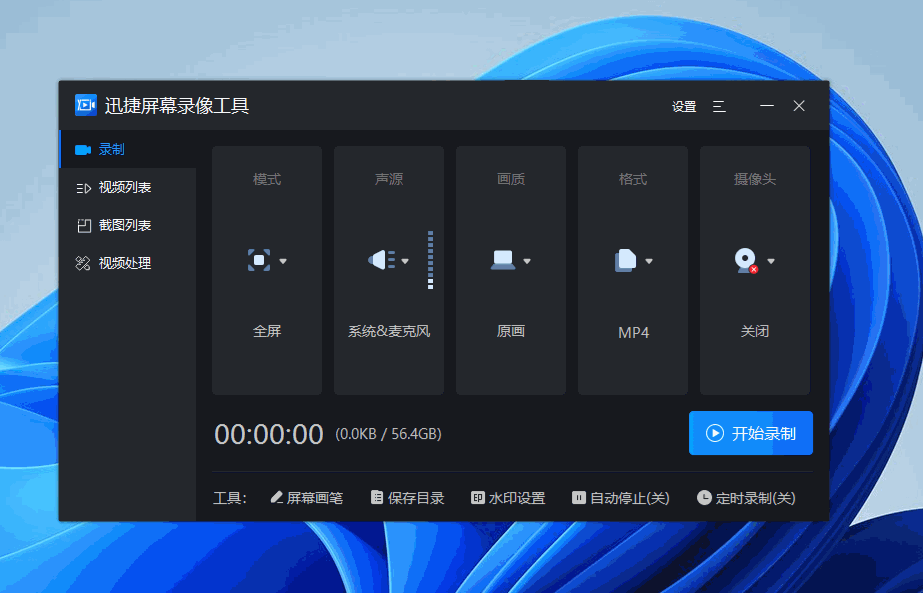Image resolution: width=923 pixels, height=593 pixels.
Task: Click the app logo icon in the title bar
Action: tap(86, 105)
